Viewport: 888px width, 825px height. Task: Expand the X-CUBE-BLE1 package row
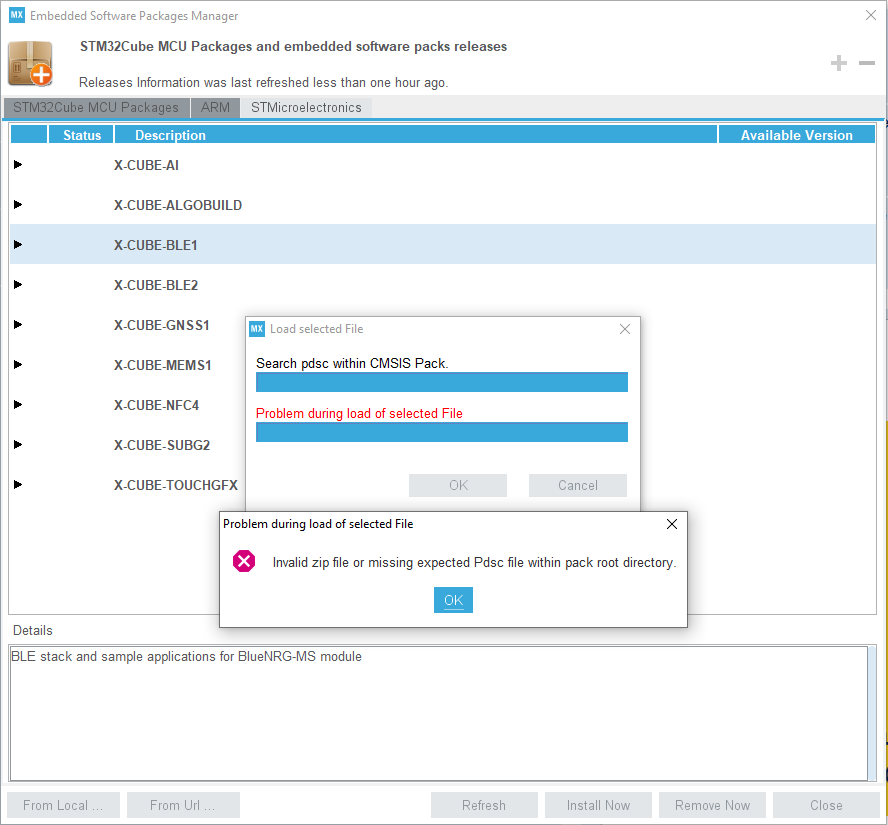[x=18, y=245]
